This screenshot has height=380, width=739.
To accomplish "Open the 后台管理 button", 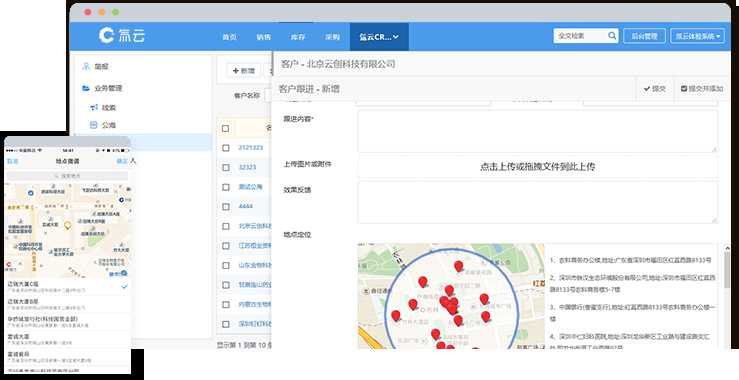I will pyautogui.click(x=644, y=36).
